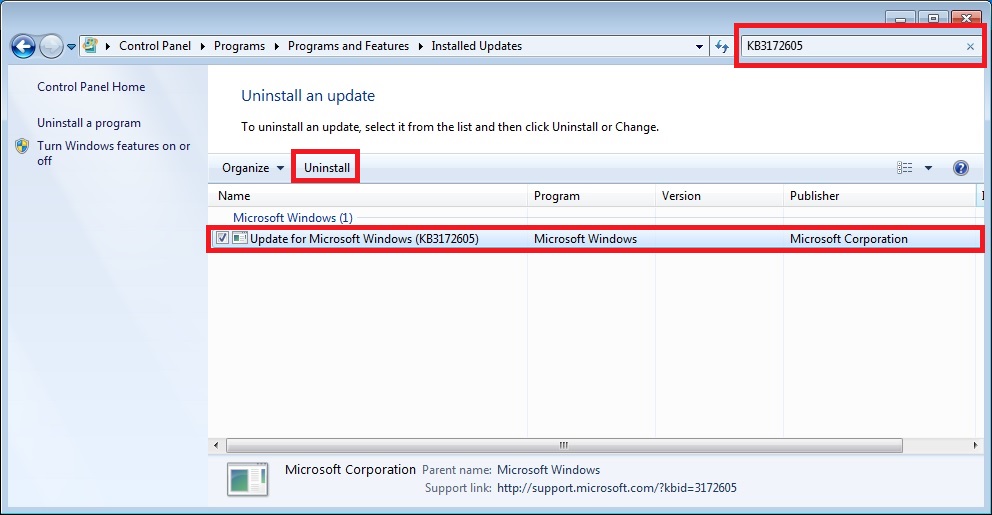Select Installed Updates breadcrumb
The height and width of the screenshot is (515, 992).
click(476, 46)
